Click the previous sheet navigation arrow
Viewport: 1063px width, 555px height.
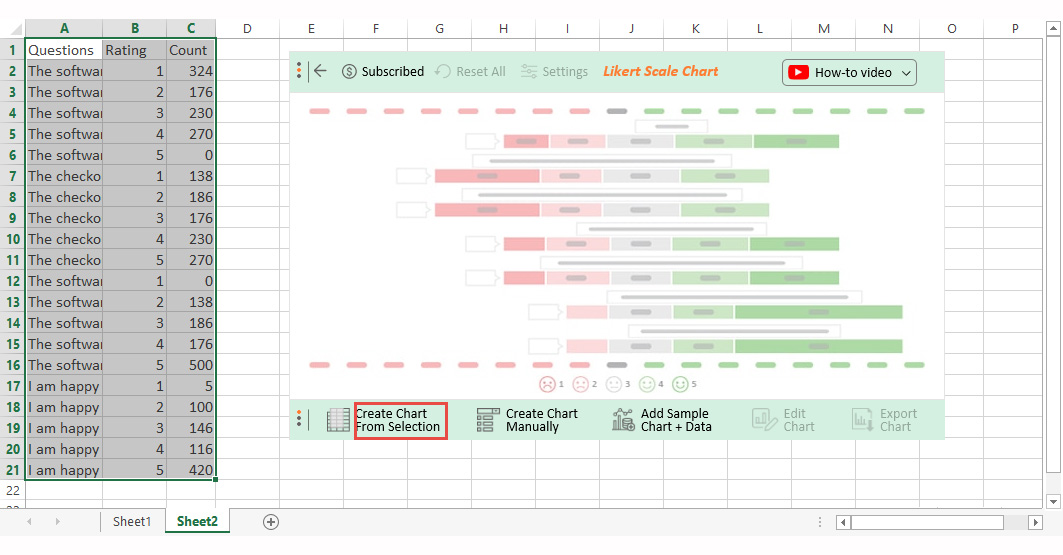pyautogui.click(x=29, y=522)
